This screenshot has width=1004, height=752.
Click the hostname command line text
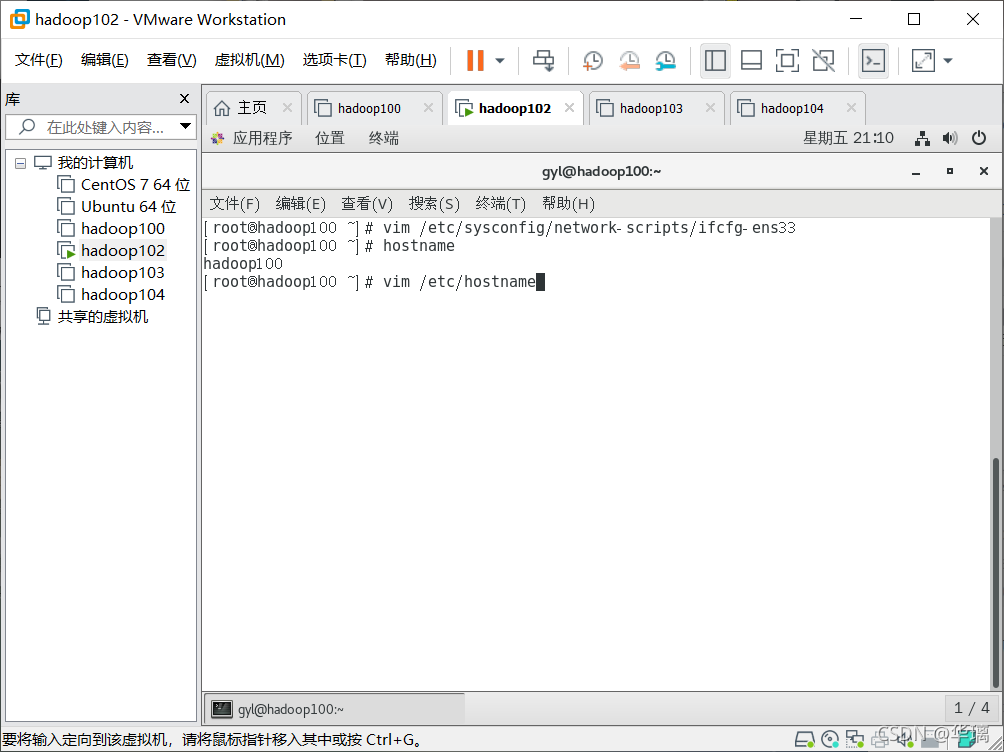pos(419,246)
